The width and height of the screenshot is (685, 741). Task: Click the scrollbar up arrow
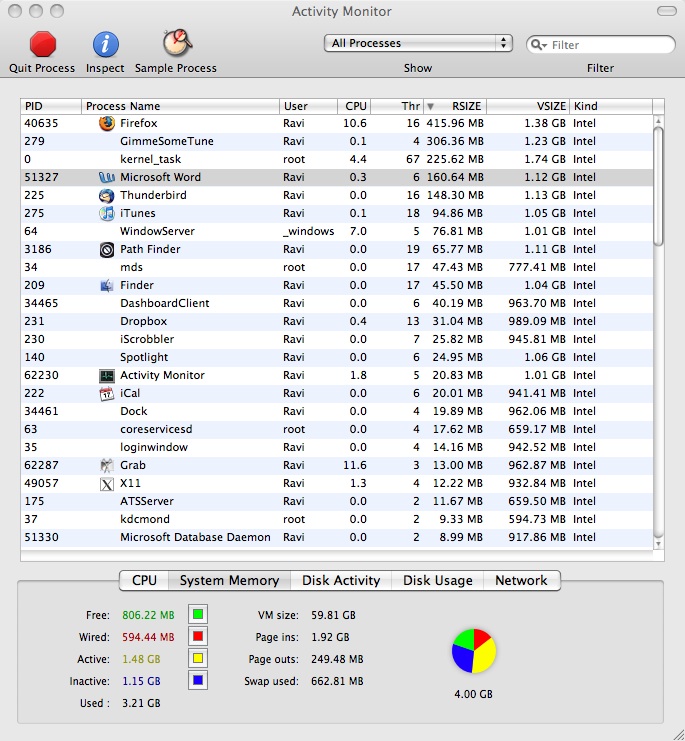coord(659,121)
